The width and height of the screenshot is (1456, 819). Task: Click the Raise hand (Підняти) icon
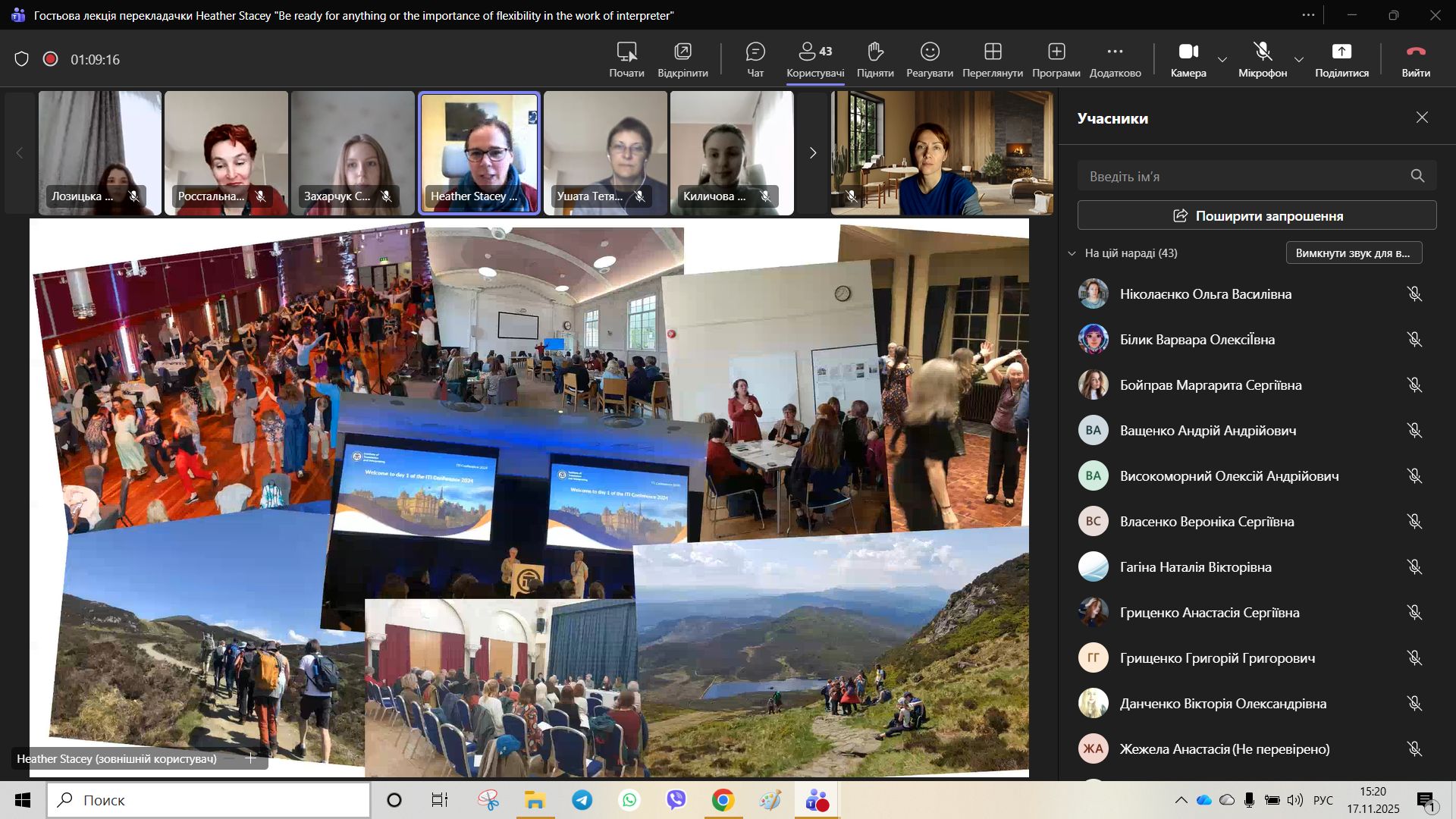[875, 52]
